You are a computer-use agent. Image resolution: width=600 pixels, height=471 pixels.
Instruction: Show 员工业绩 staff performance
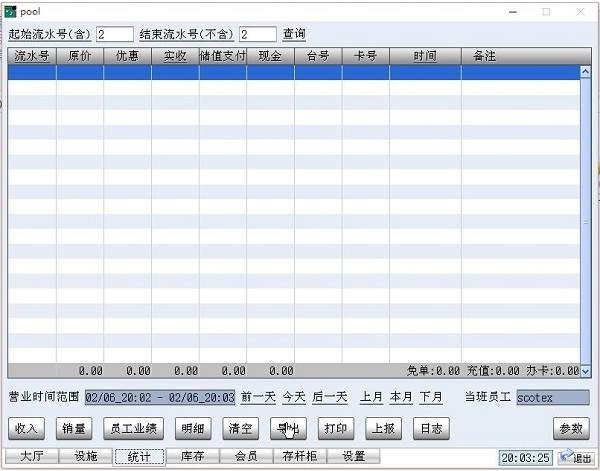pyautogui.click(x=134, y=429)
